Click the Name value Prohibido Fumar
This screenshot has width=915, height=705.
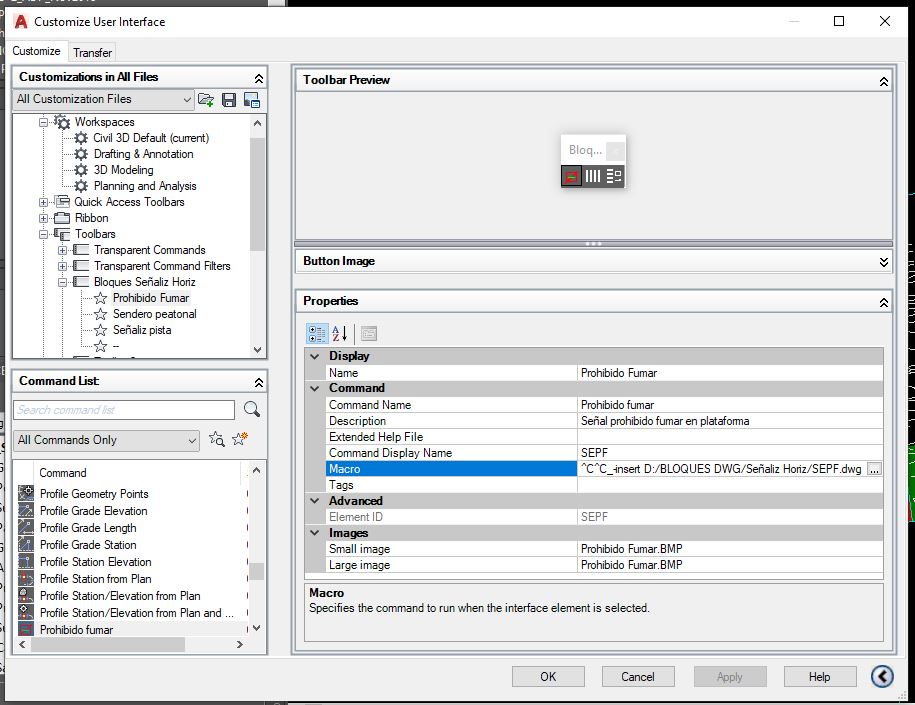tap(730, 373)
